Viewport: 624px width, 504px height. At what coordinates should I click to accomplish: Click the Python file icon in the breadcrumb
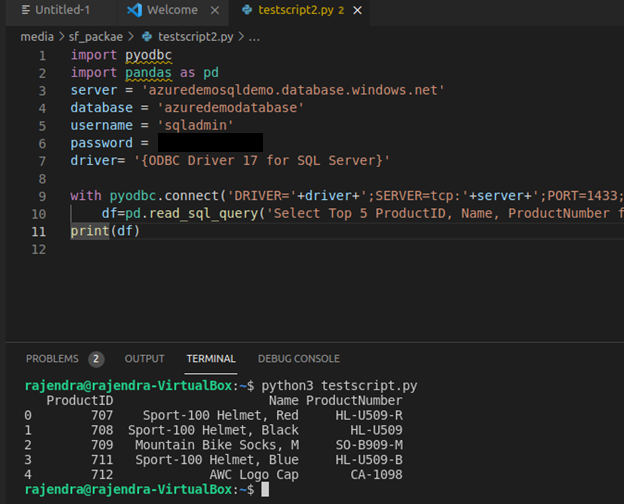coord(146,36)
